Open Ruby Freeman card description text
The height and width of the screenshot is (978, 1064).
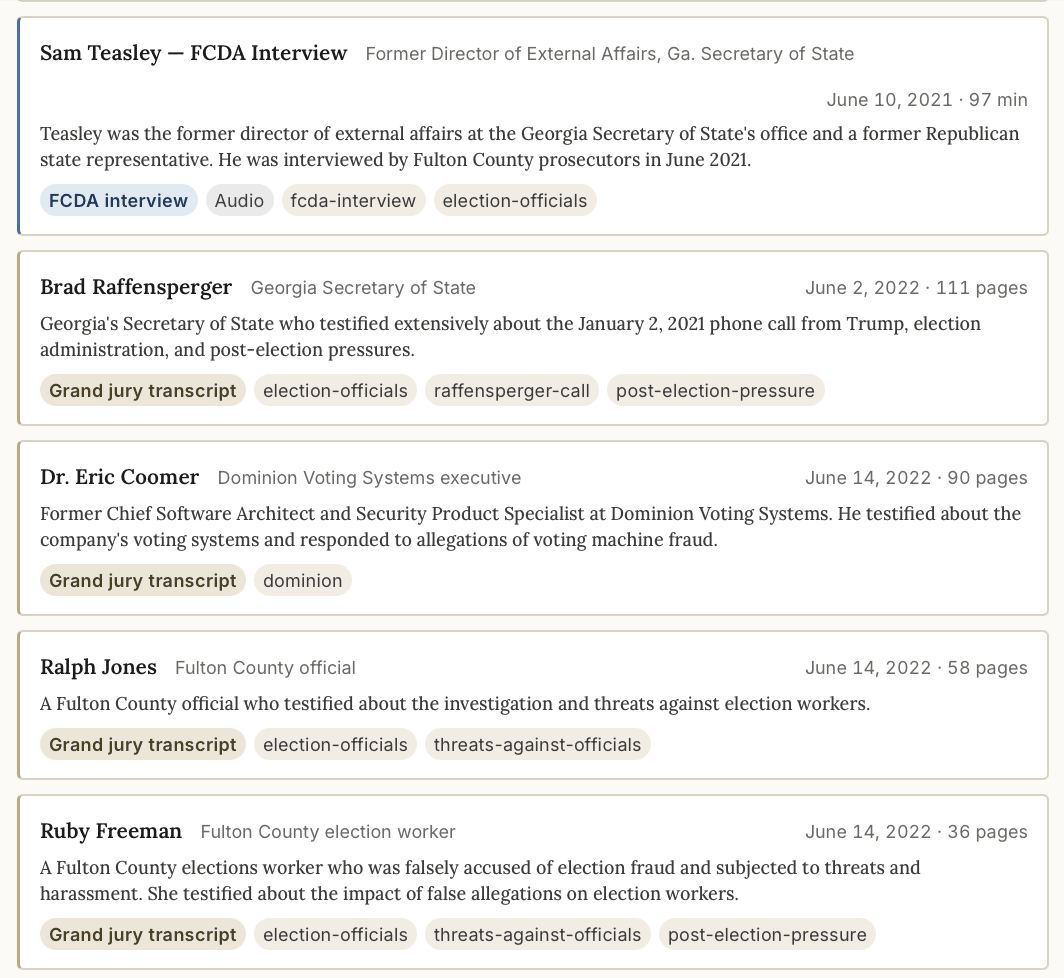pos(480,880)
